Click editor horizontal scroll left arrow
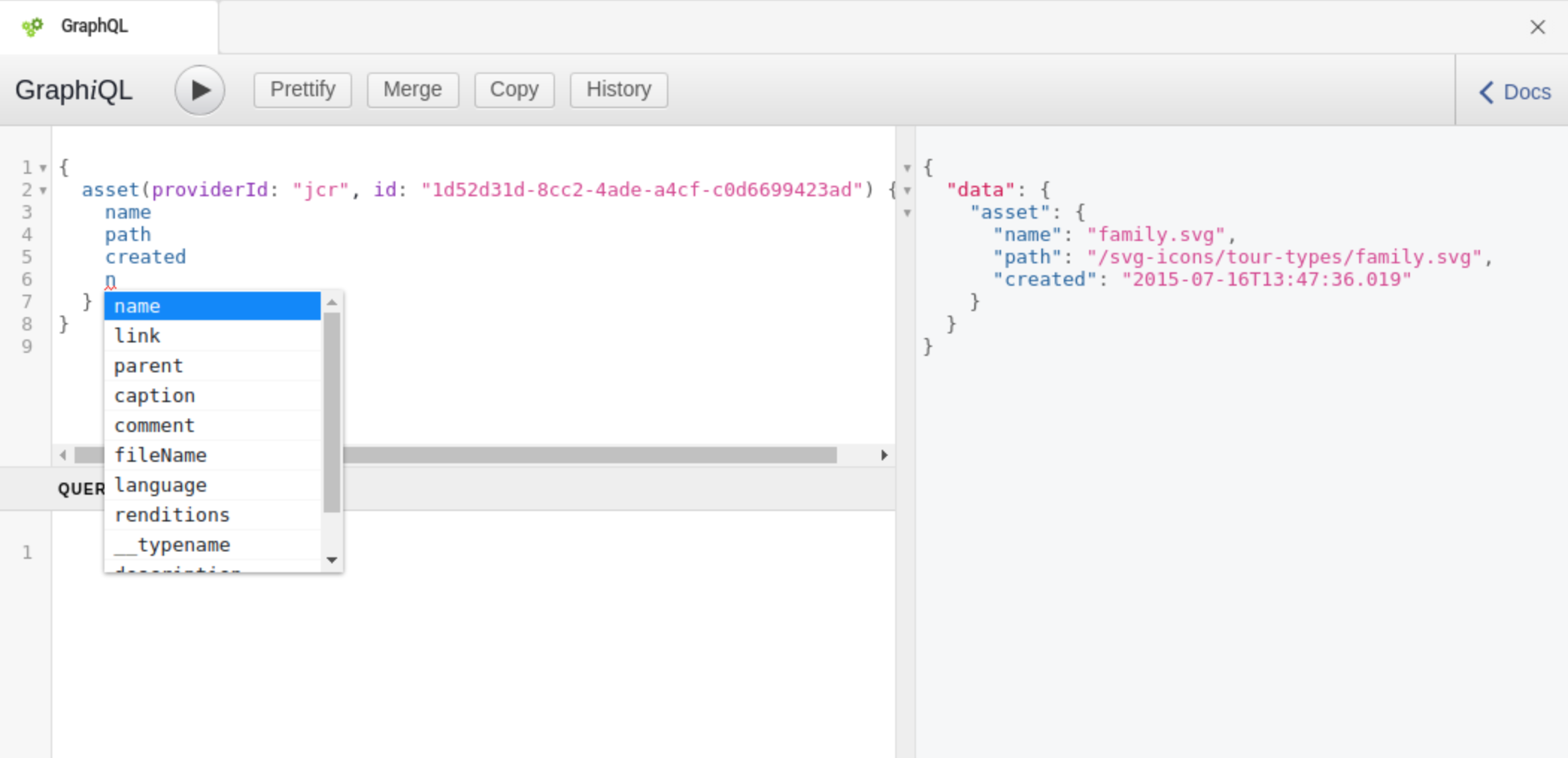1568x758 pixels. pos(63,455)
